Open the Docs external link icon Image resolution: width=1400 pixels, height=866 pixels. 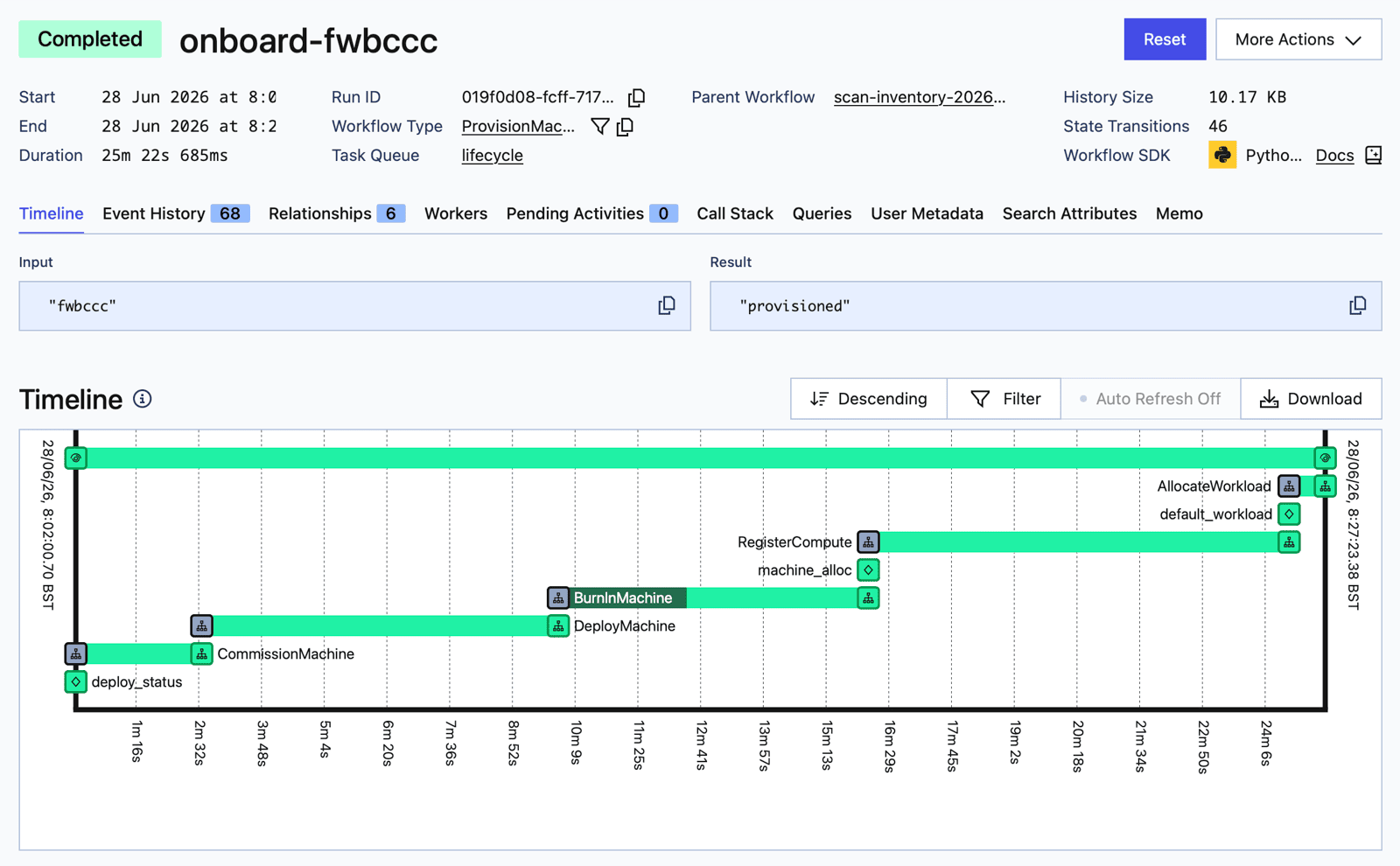click(x=1373, y=155)
